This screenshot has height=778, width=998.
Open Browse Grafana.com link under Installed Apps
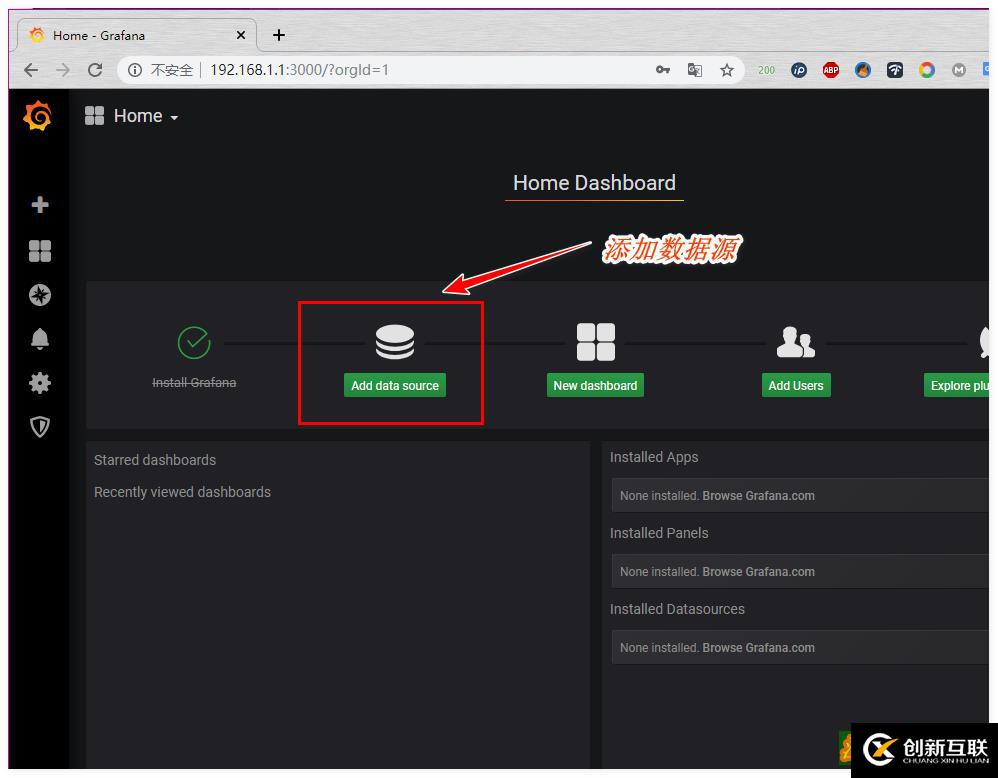(x=758, y=496)
